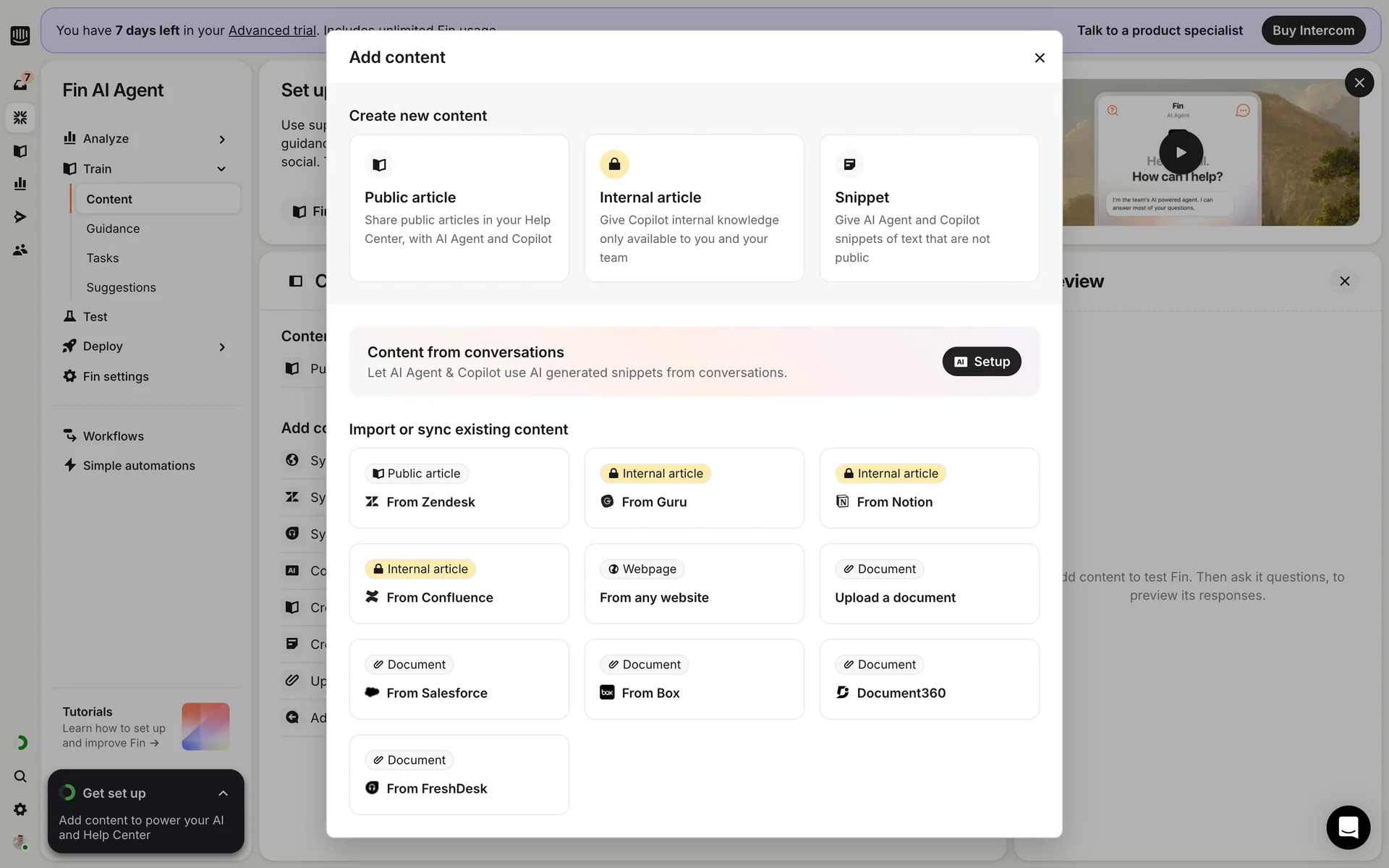
Task: Choose the Public article card
Action: point(459,208)
